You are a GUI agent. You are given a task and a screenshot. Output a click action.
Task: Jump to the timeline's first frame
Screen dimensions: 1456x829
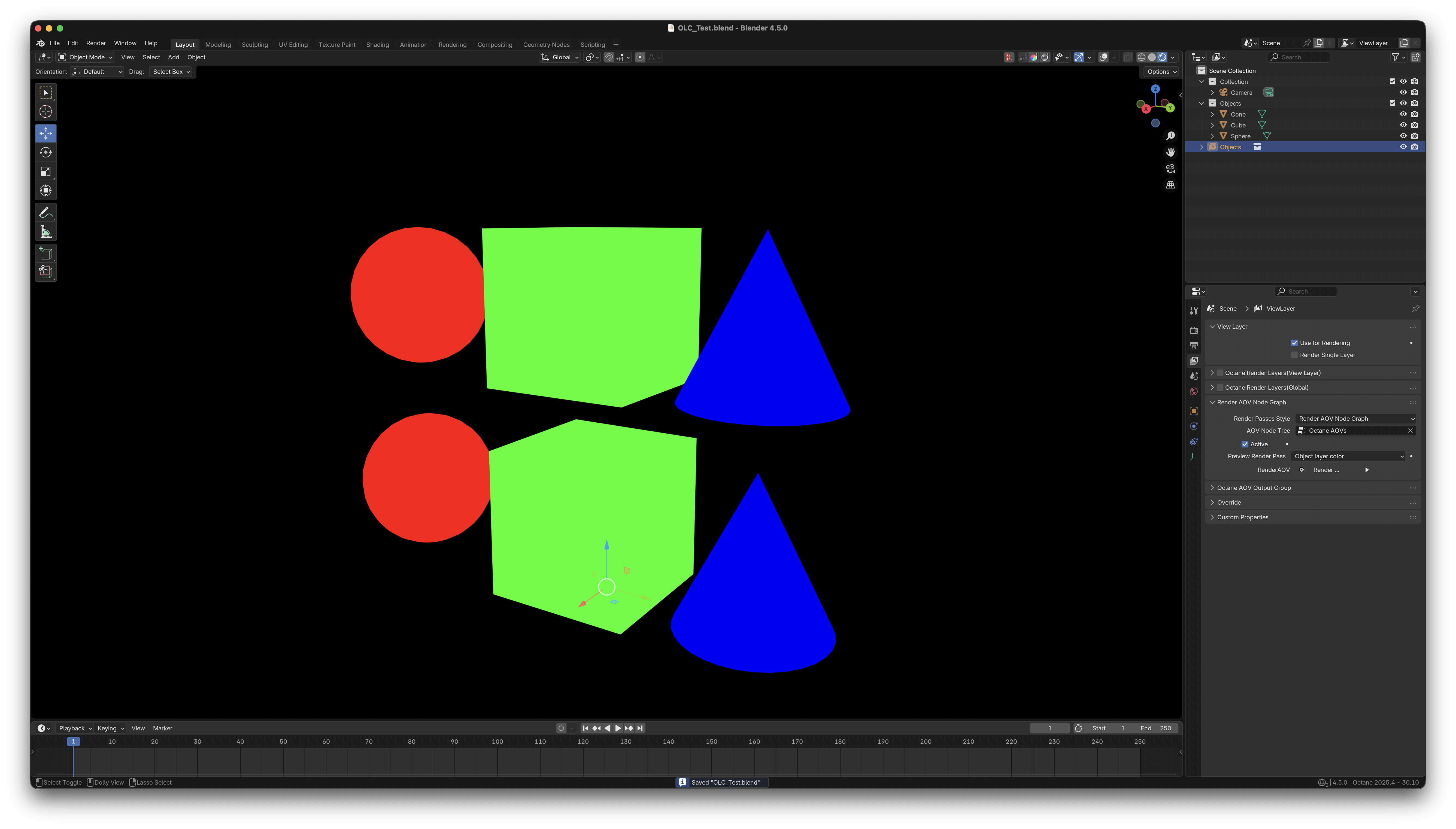(x=585, y=728)
